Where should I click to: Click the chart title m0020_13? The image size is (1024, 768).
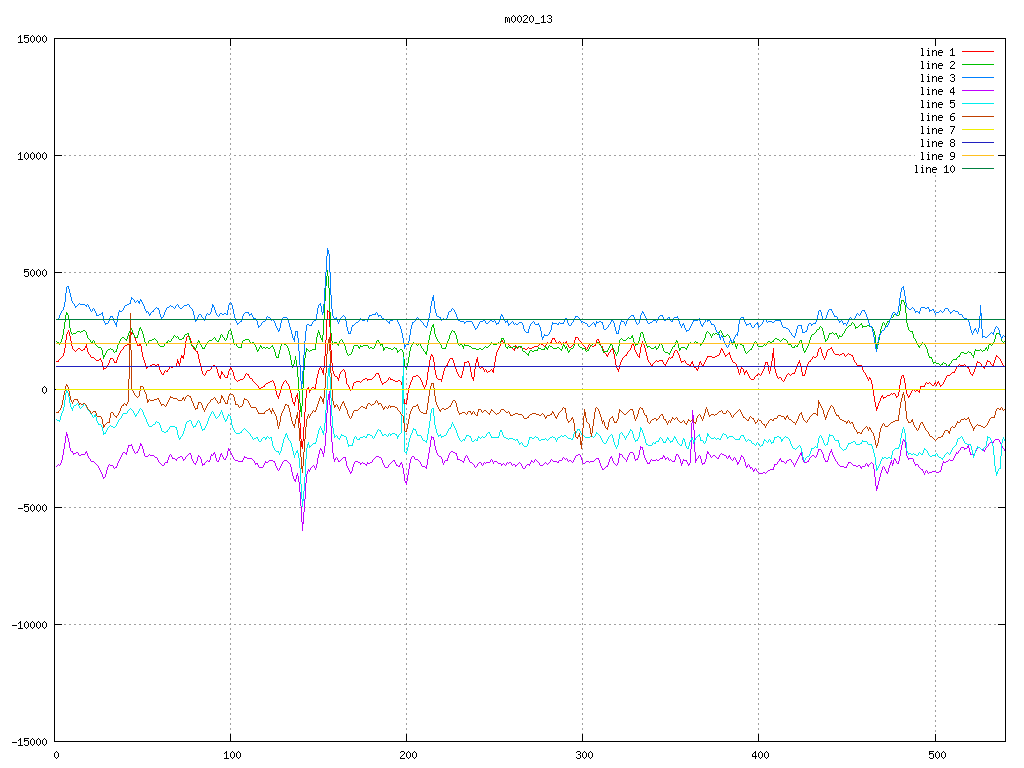coord(528,19)
